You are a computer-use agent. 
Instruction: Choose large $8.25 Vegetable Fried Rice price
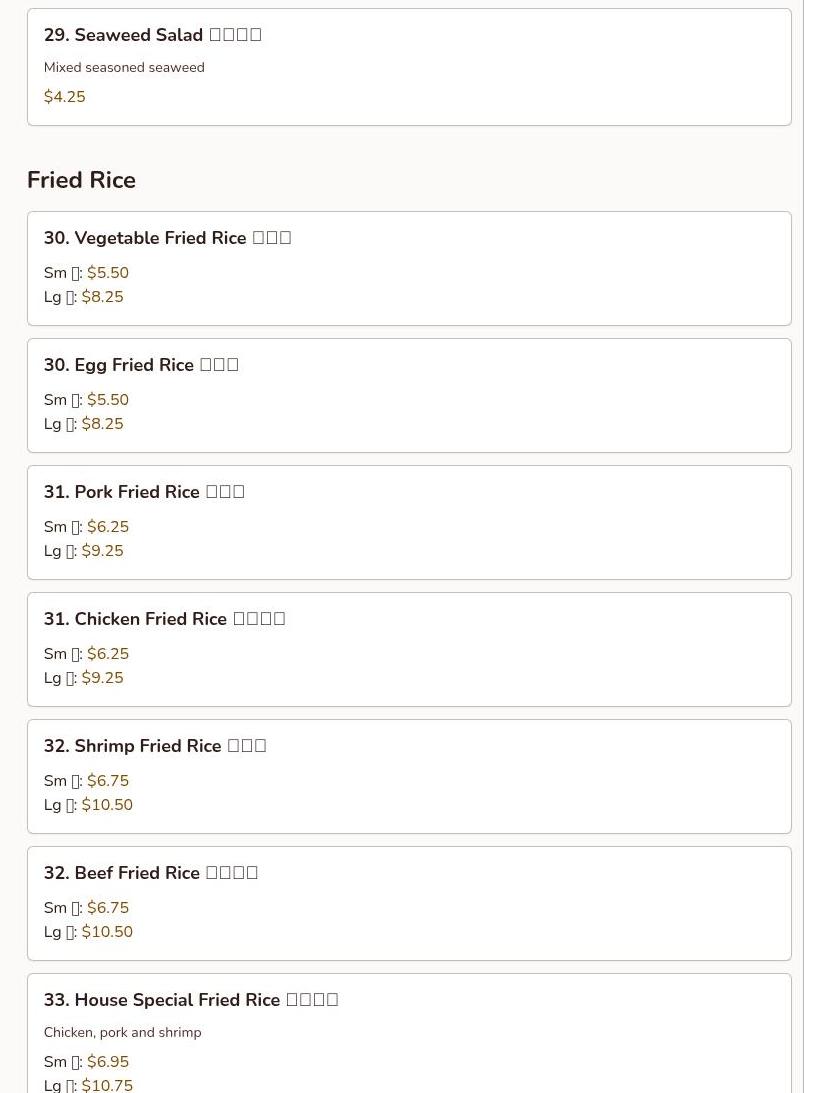(102, 297)
